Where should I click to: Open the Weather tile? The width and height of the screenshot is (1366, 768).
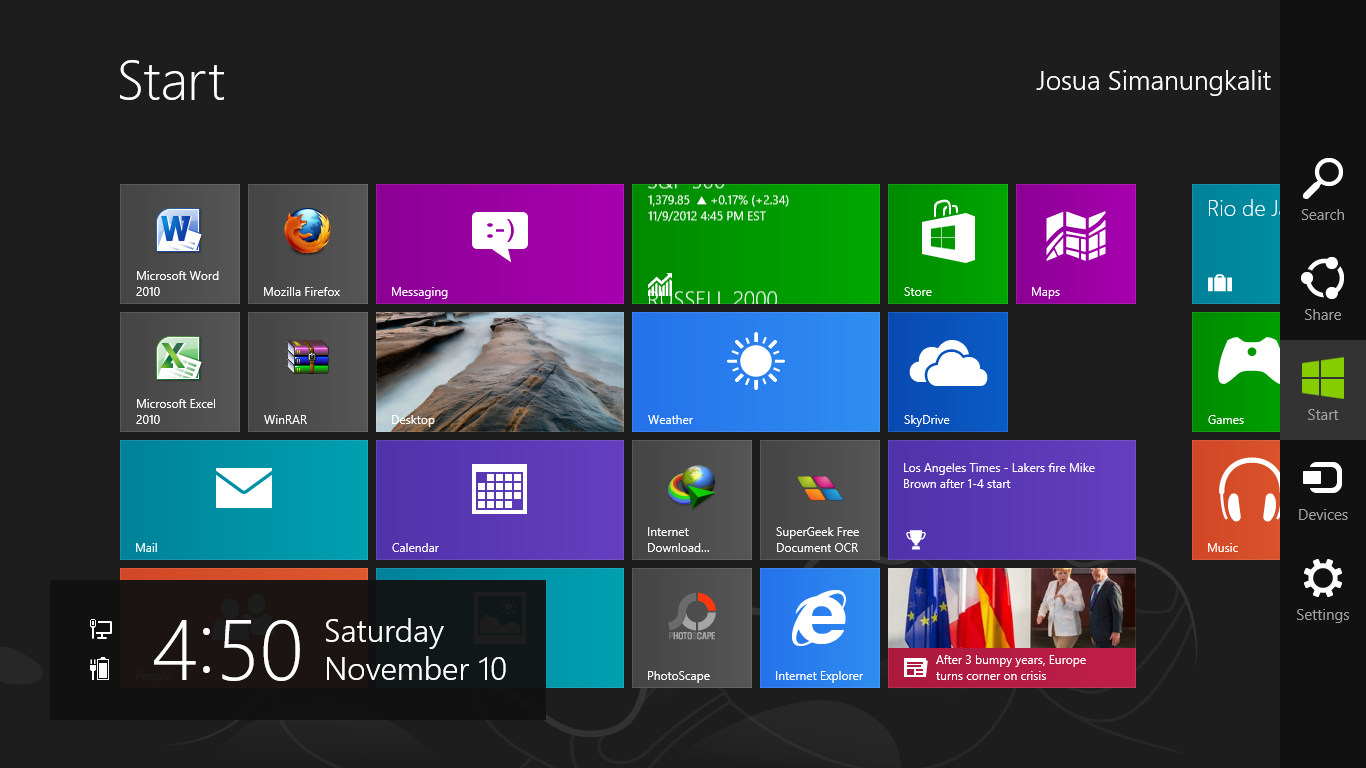756,372
